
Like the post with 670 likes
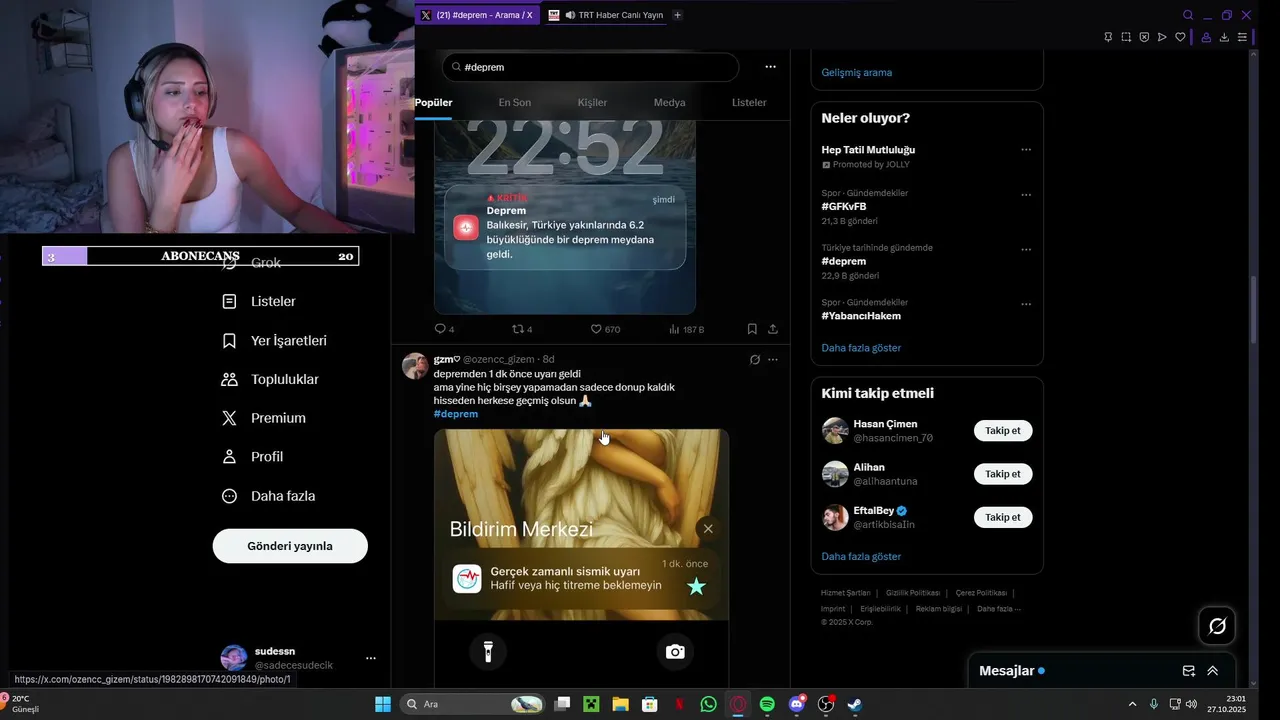click(x=605, y=329)
